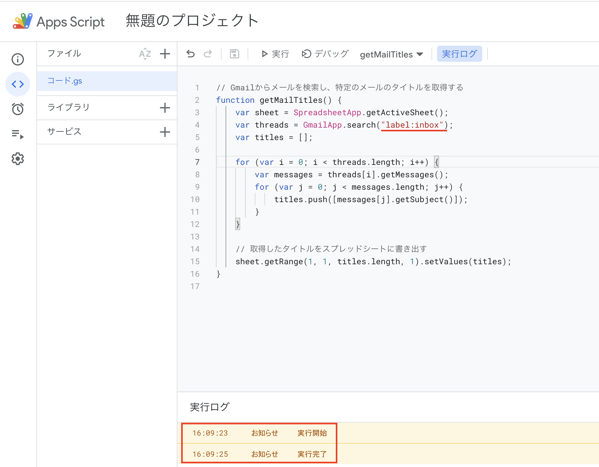Image resolution: width=599 pixels, height=467 pixels.
Task: Select the editor code brackets icon
Action: tap(18, 84)
